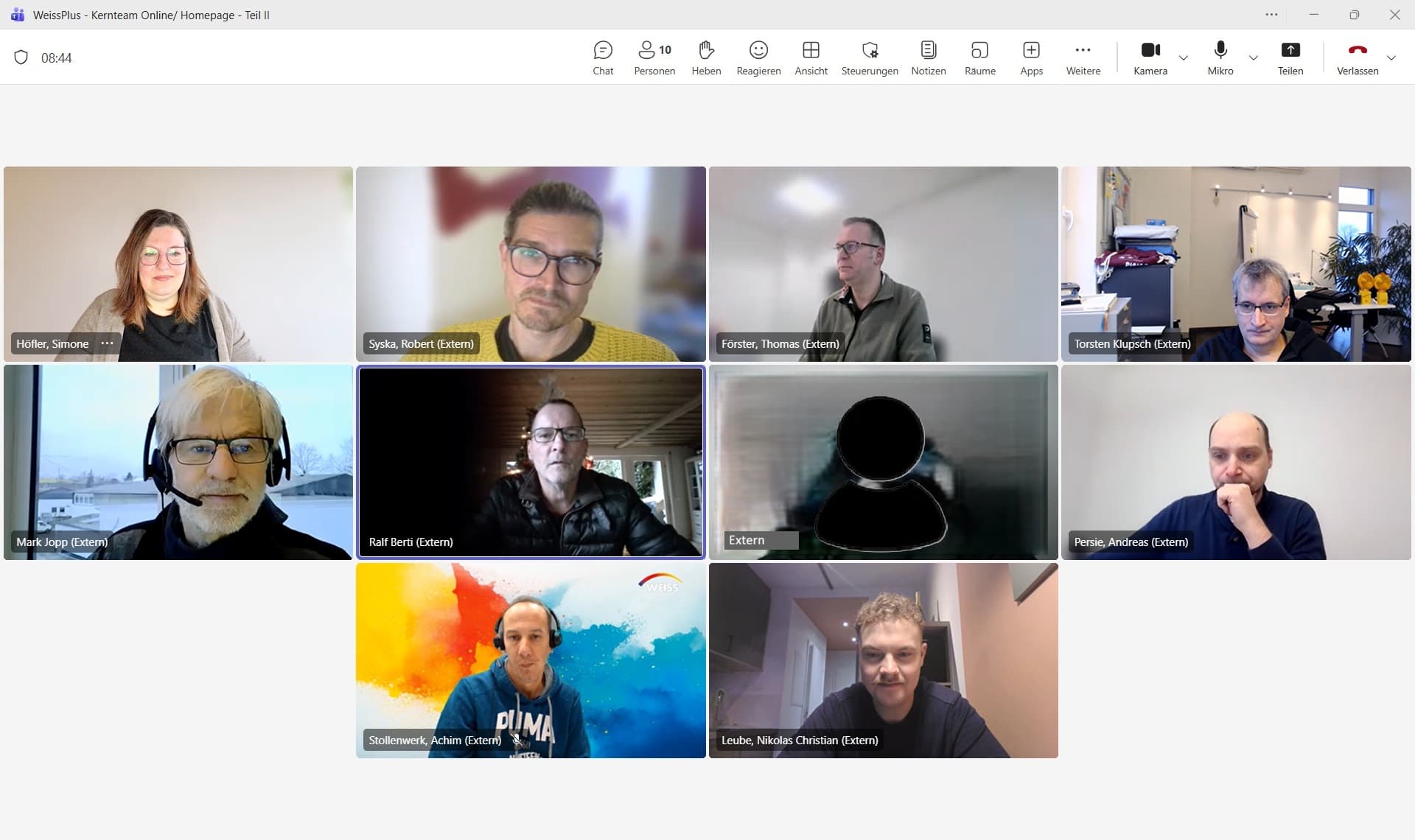This screenshot has height=840, width=1415.
Task: Open options on Höfler Simone's tile
Action: [x=107, y=343]
